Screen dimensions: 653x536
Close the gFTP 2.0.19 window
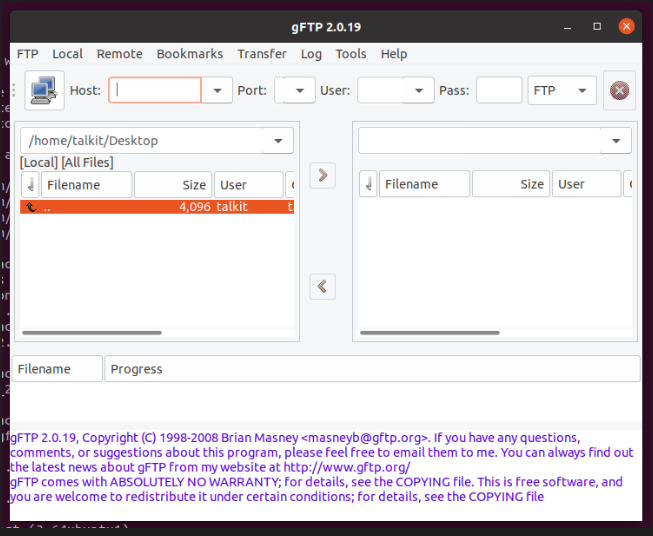click(x=626, y=27)
